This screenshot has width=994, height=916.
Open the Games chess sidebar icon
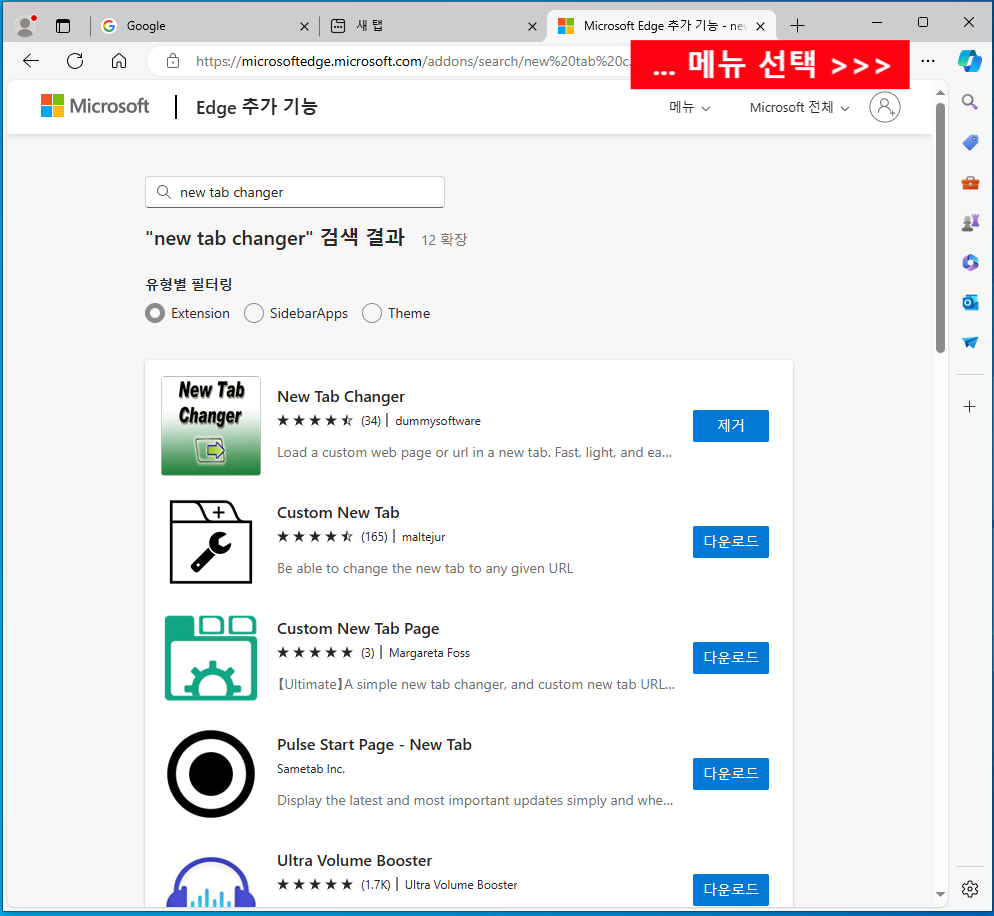[970, 223]
